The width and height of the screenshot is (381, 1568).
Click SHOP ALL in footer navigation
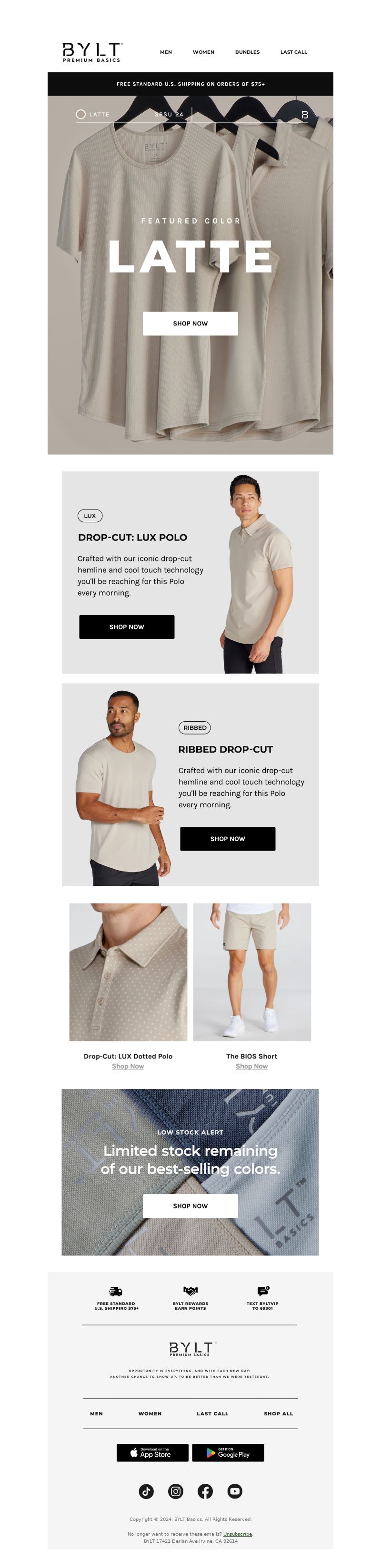tap(279, 1413)
